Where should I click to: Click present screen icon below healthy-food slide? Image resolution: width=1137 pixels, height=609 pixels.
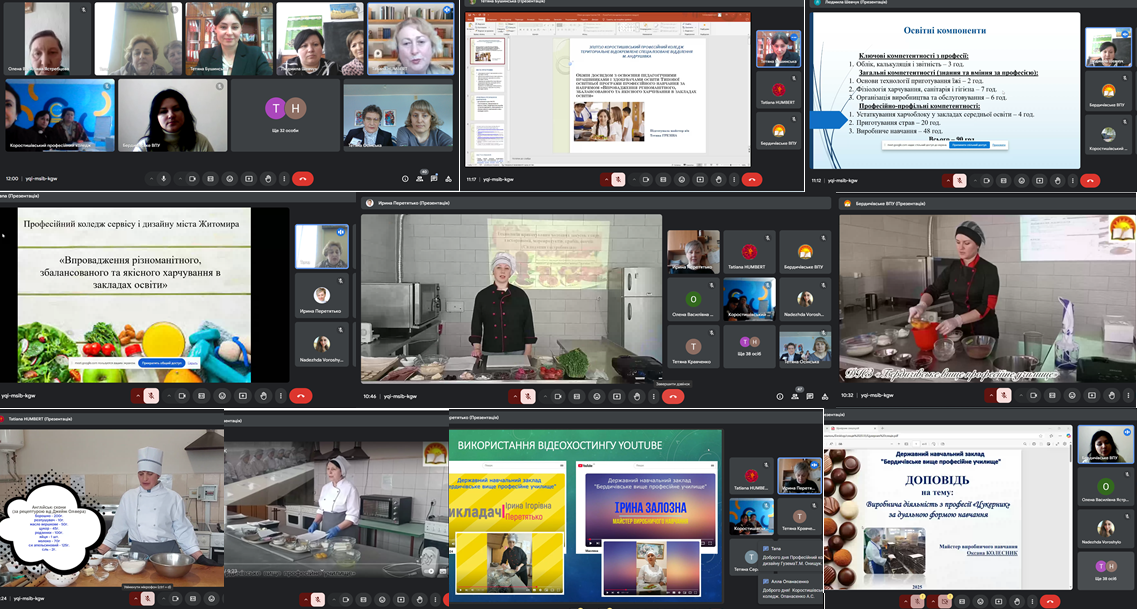coord(245,396)
